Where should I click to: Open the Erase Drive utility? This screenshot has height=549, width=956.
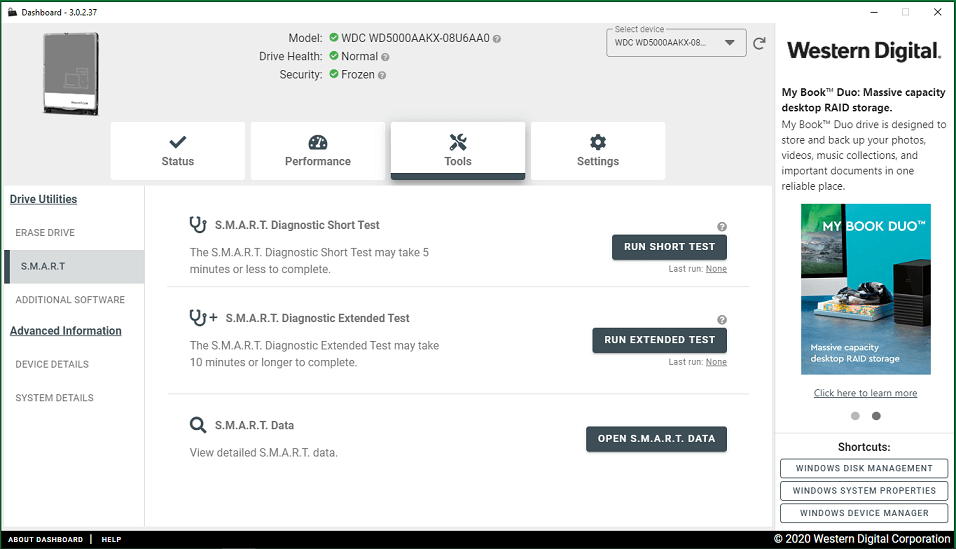[45, 233]
